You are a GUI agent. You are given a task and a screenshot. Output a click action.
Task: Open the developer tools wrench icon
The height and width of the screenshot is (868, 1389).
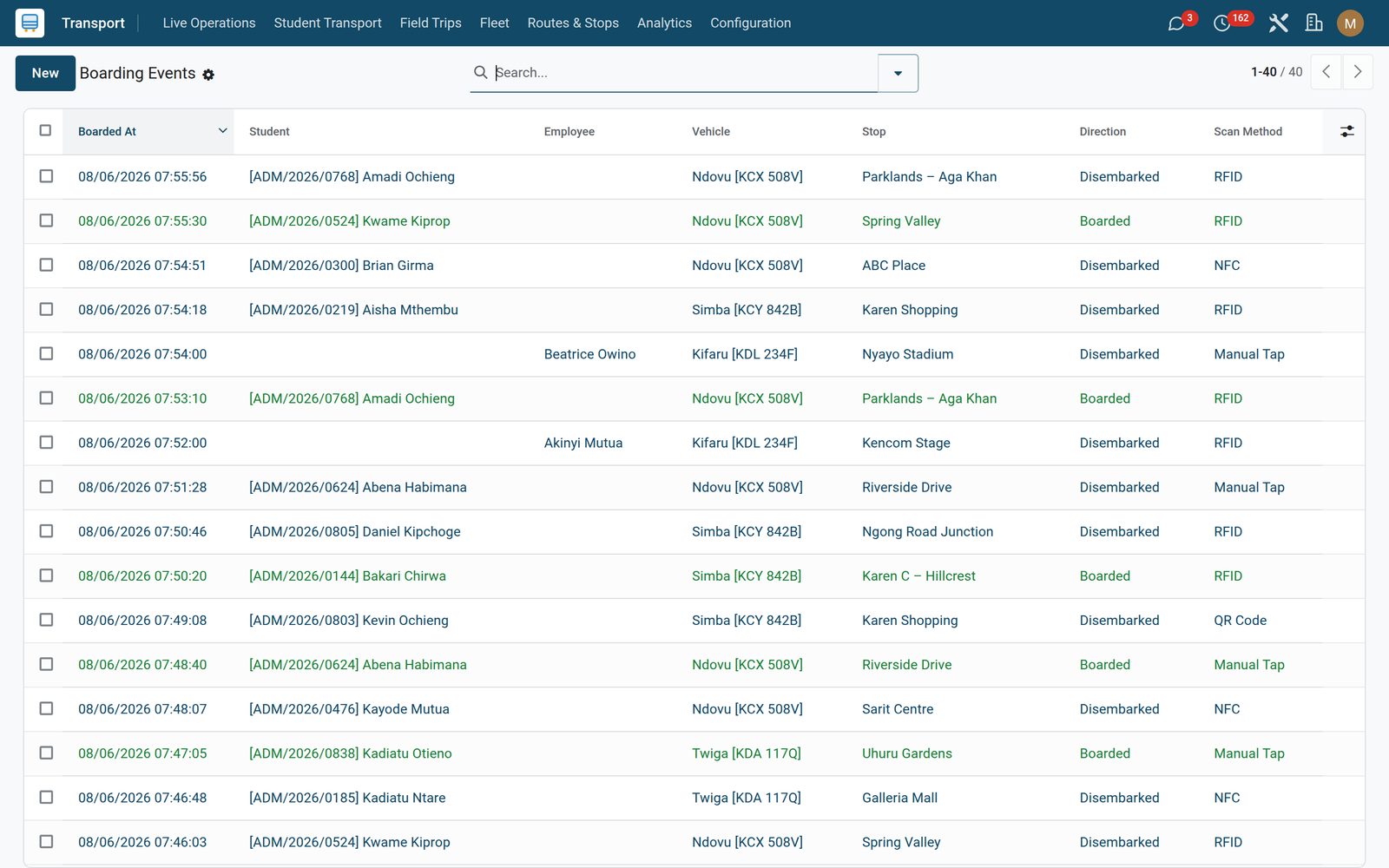pyautogui.click(x=1278, y=23)
